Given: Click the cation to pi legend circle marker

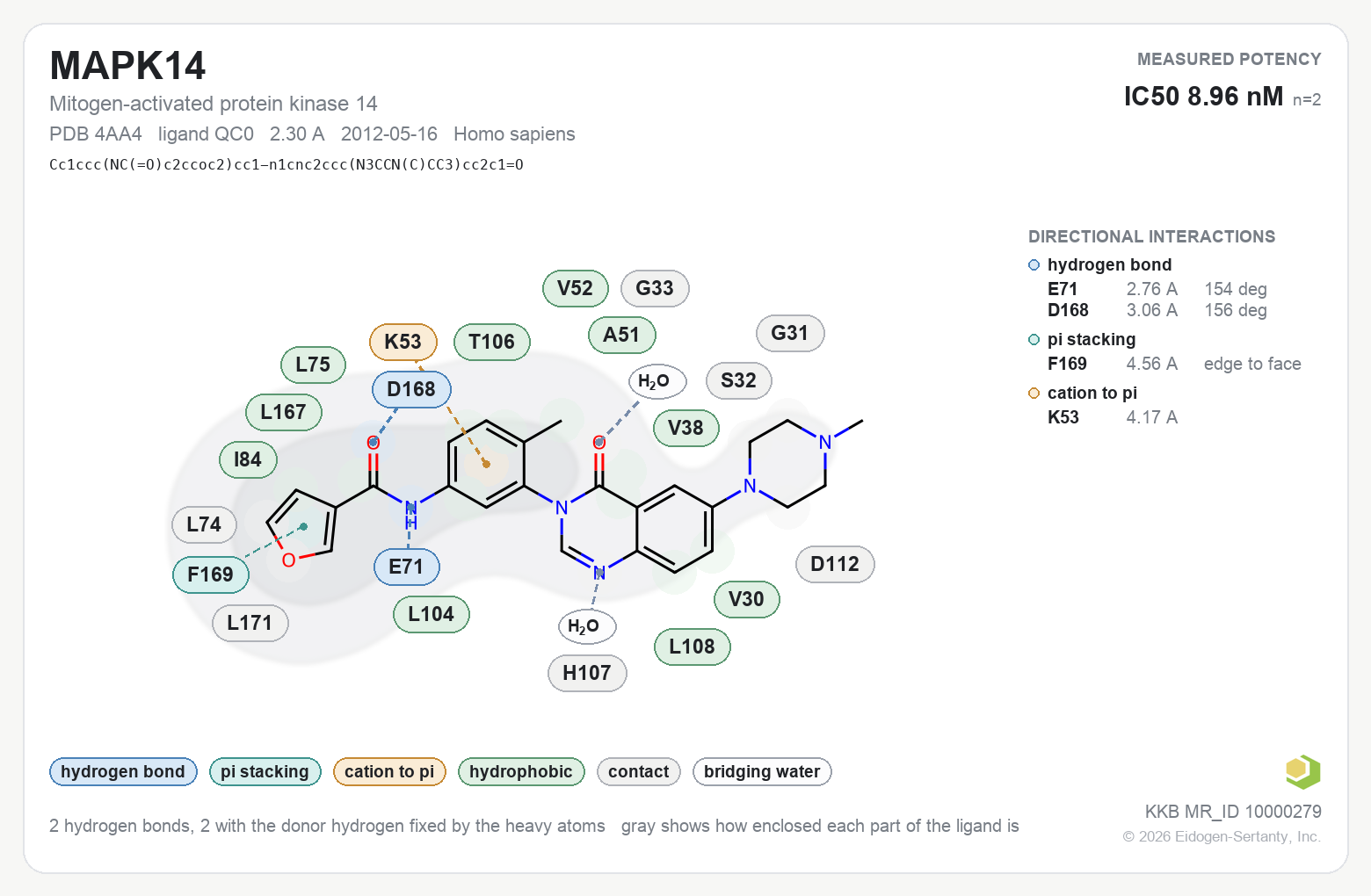Looking at the screenshot, I should [1034, 394].
